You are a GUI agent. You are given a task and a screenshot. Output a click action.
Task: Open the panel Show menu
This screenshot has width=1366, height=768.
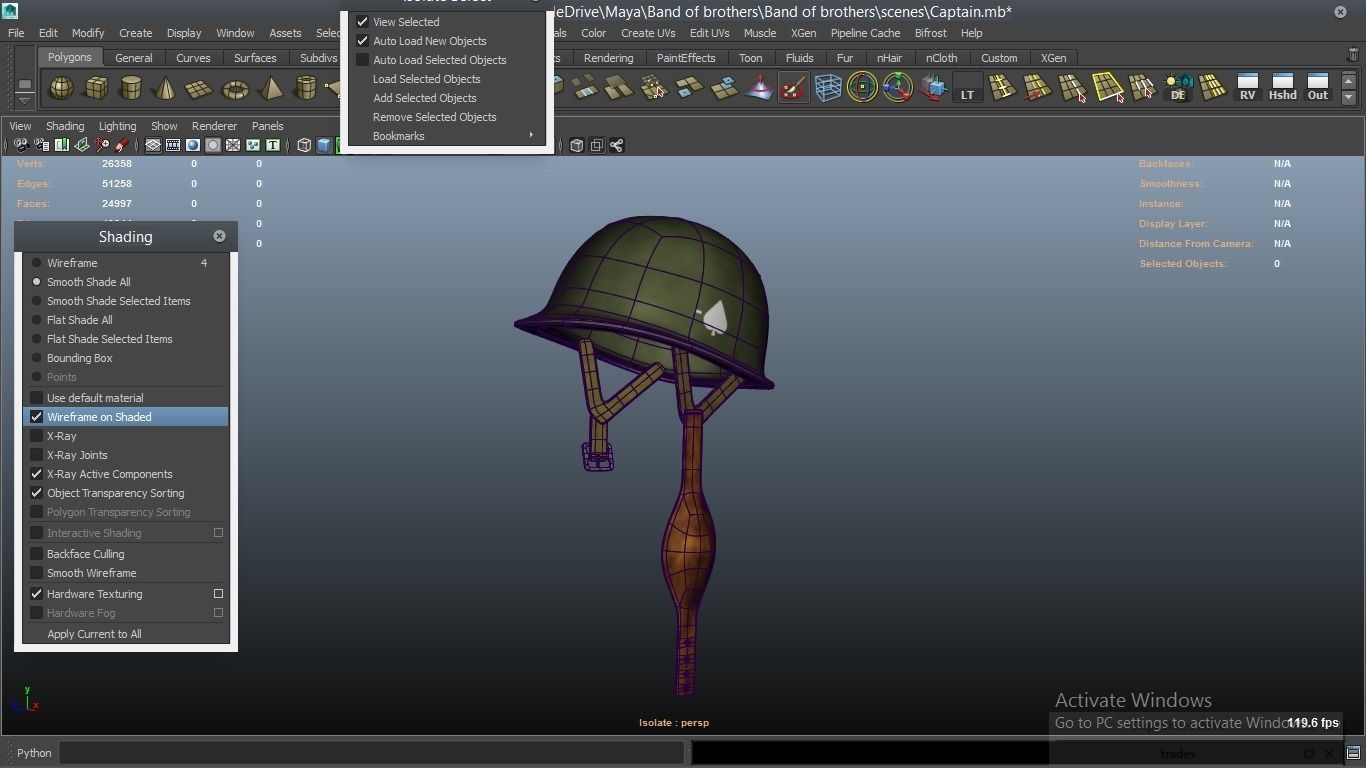pos(164,126)
